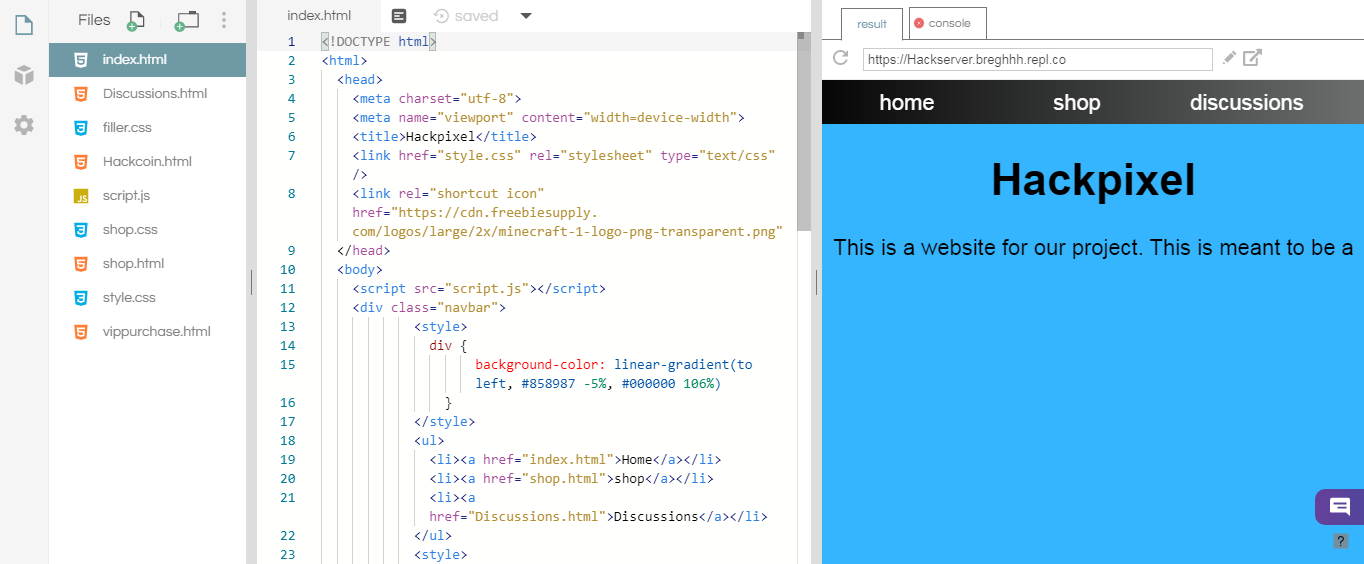Screen dimensions: 1364x564
Task: Open Discussions.html in the file list
Action: (147, 94)
